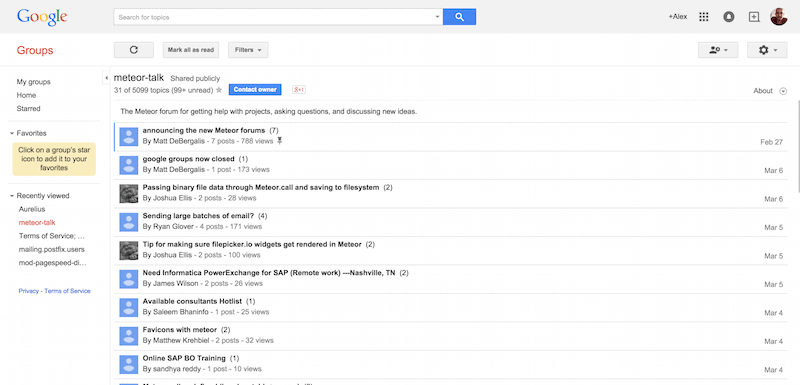Click the Google logo
This screenshot has height=385, width=800.
pos(42,17)
